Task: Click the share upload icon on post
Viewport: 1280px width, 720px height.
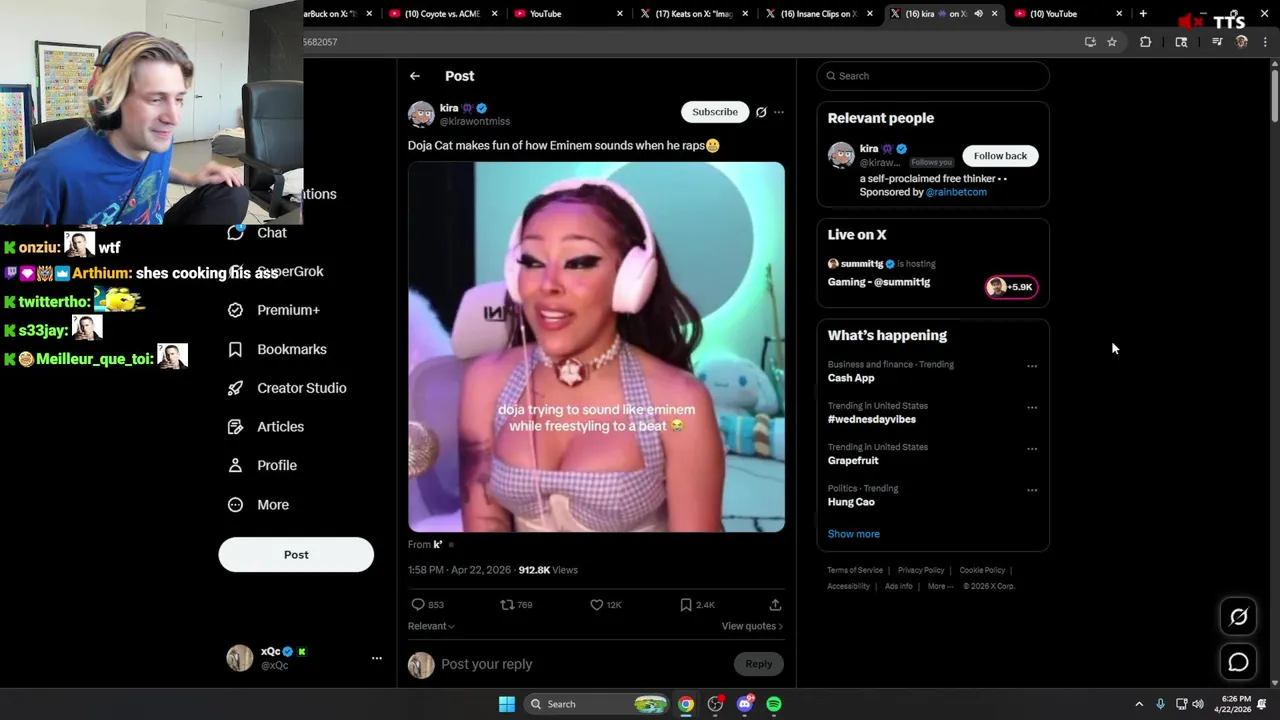Action: point(775,605)
